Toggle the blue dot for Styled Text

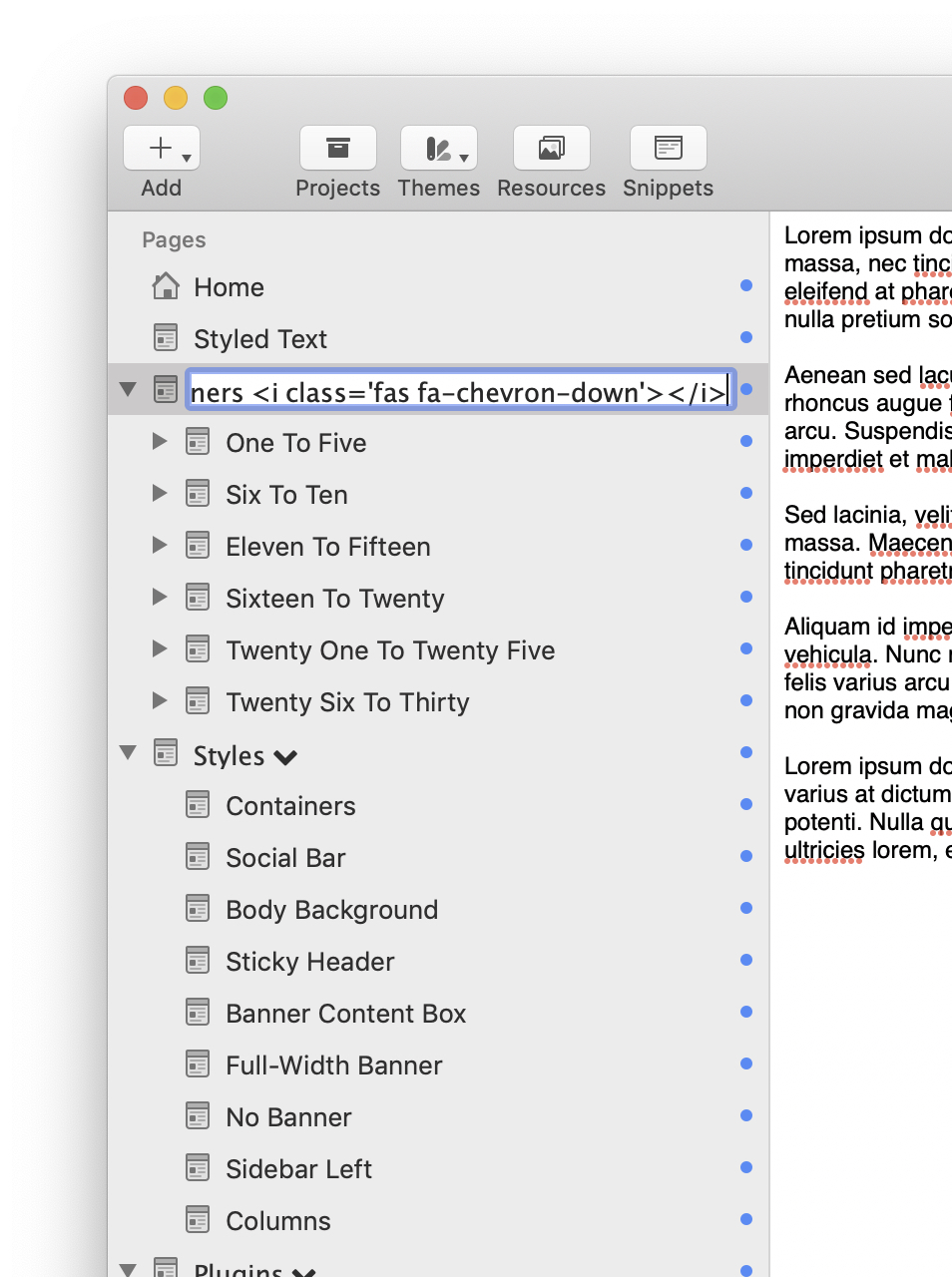coord(746,337)
